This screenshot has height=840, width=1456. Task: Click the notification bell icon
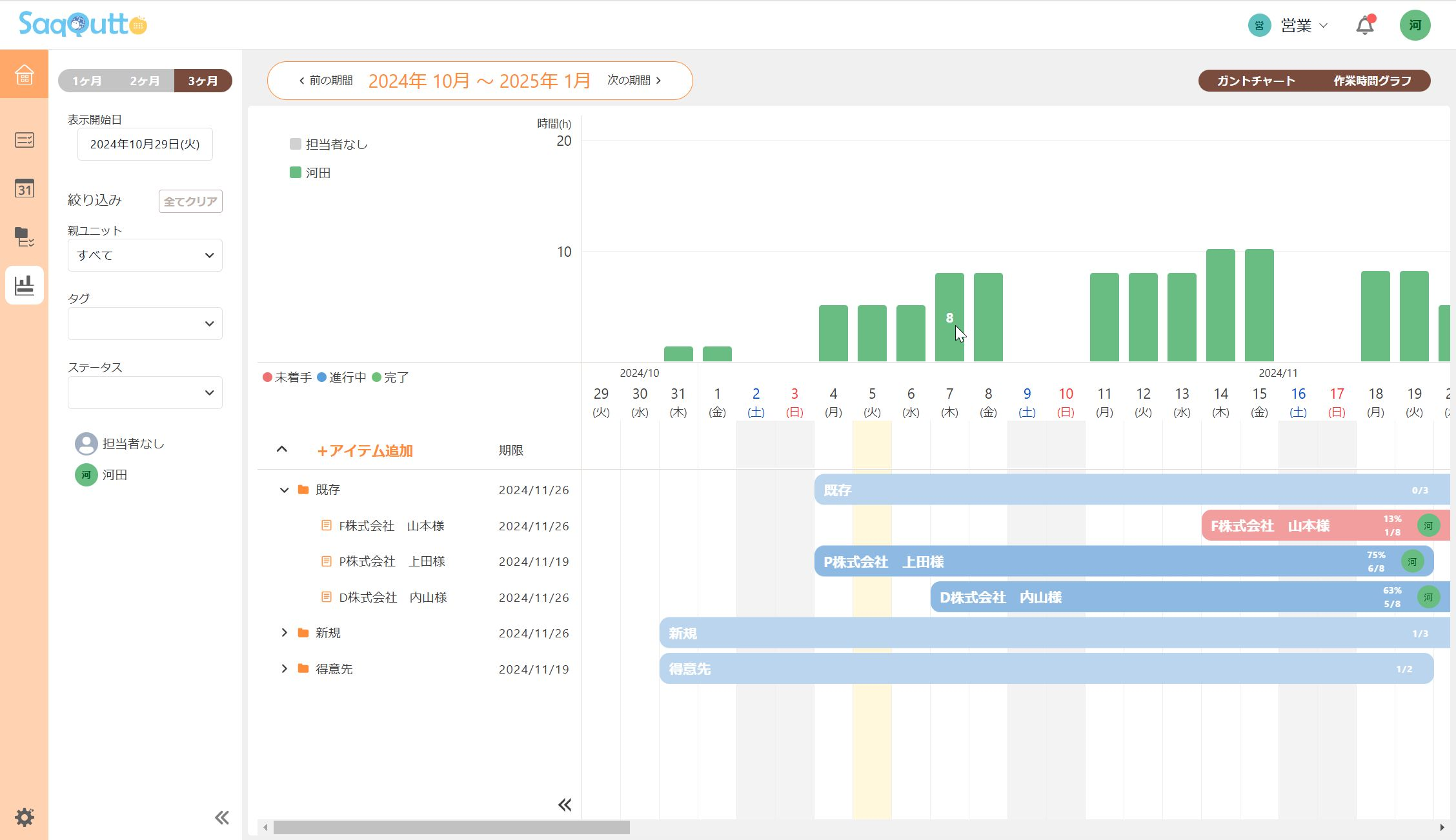1364,26
